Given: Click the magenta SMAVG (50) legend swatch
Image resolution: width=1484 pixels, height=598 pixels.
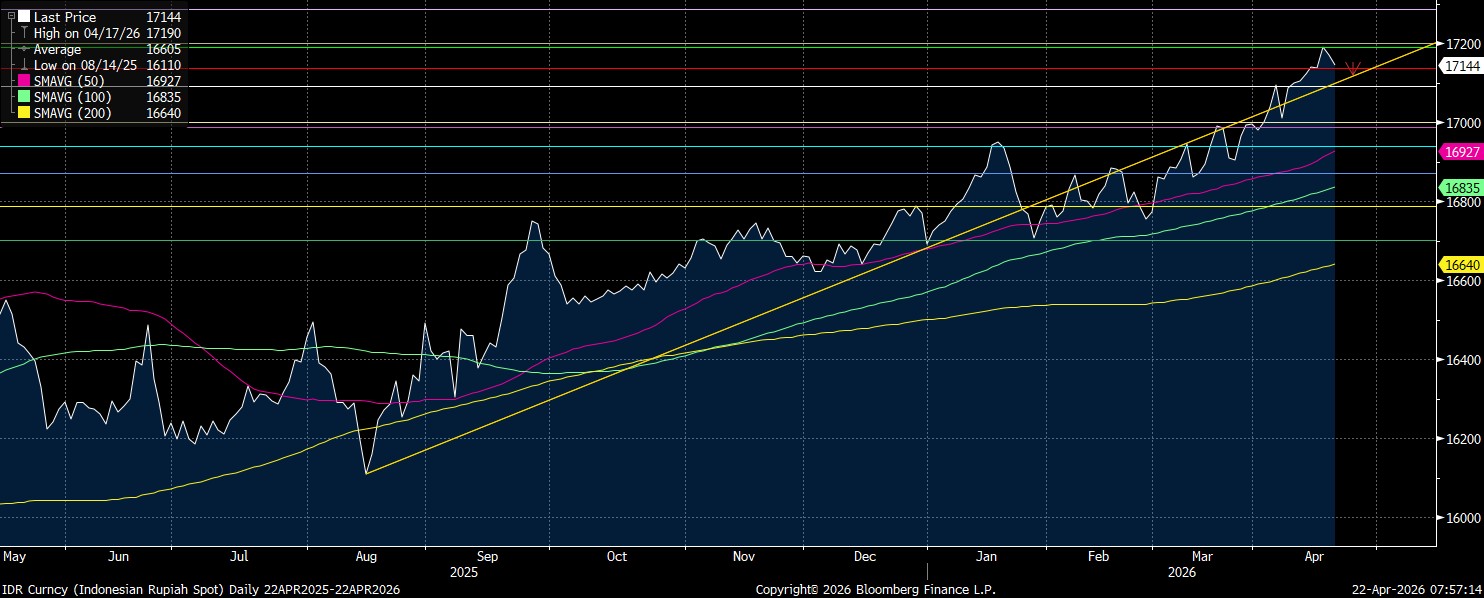Looking at the screenshot, I should tap(24, 82).
